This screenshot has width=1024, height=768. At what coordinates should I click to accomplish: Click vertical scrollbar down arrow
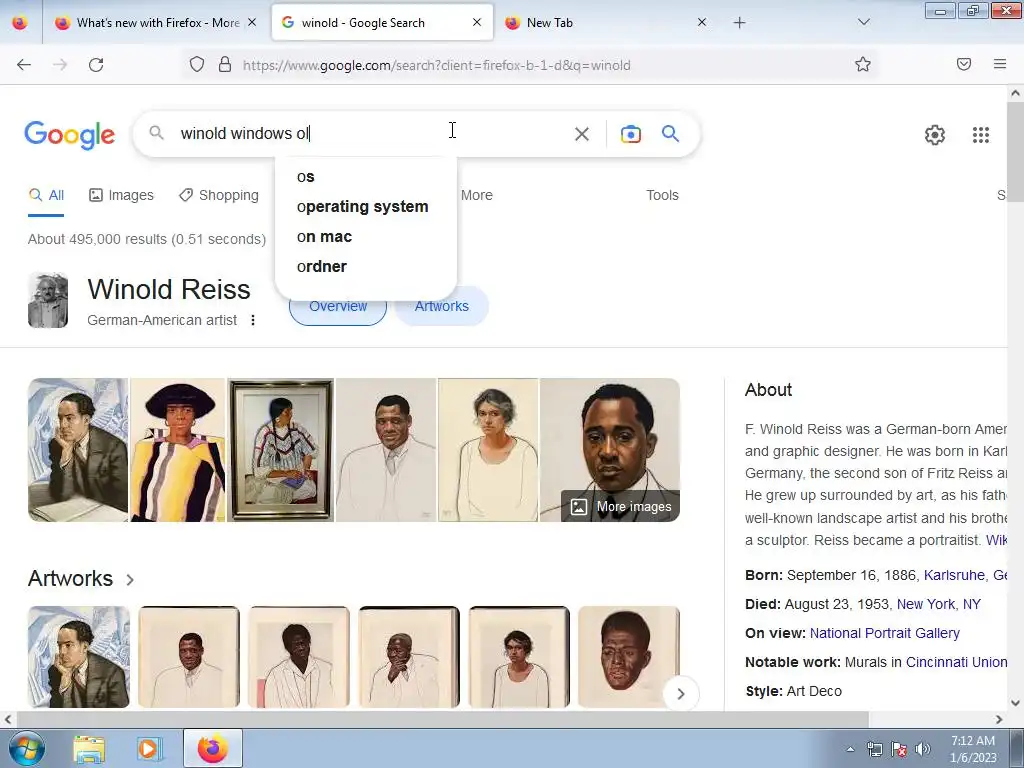pyautogui.click(x=1016, y=703)
